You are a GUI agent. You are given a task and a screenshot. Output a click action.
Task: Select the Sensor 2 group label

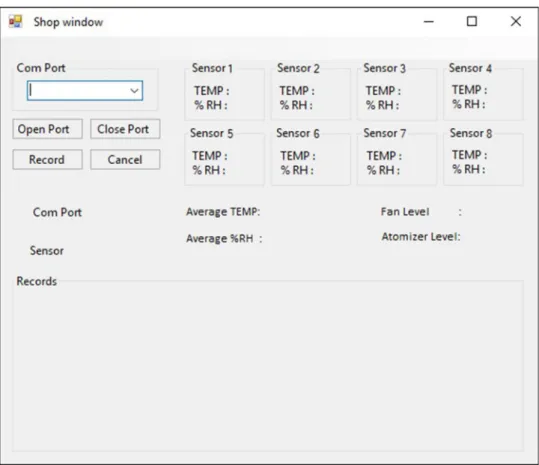coord(298,68)
